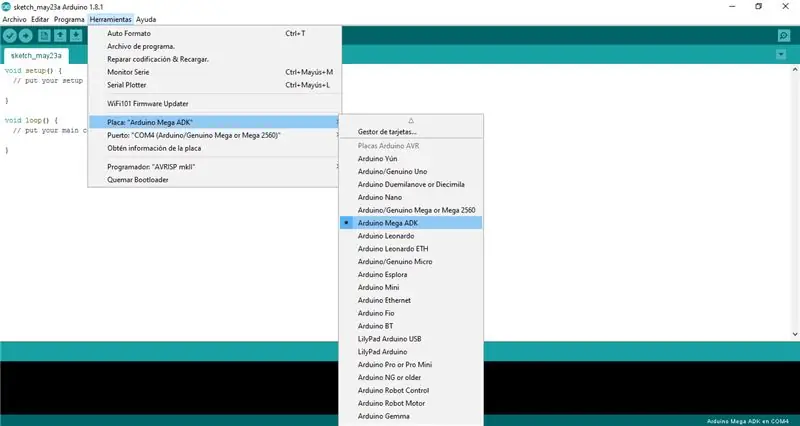800x426 pixels.
Task: Choose Auto Formato
Action: 213,33
